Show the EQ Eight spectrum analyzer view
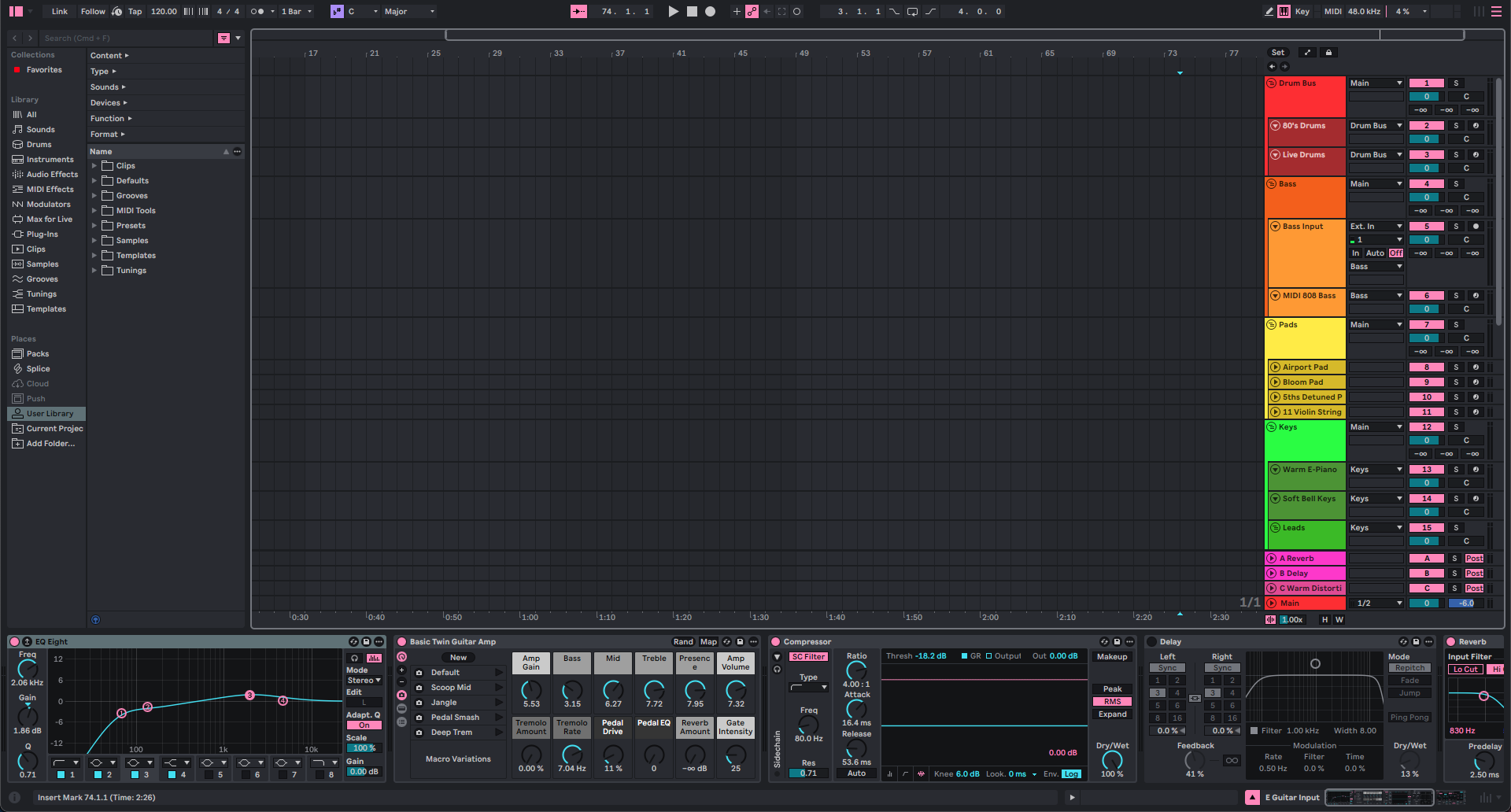Image resolution: width=1511 pixels, height=812 pixels. [x=373, y=658]
